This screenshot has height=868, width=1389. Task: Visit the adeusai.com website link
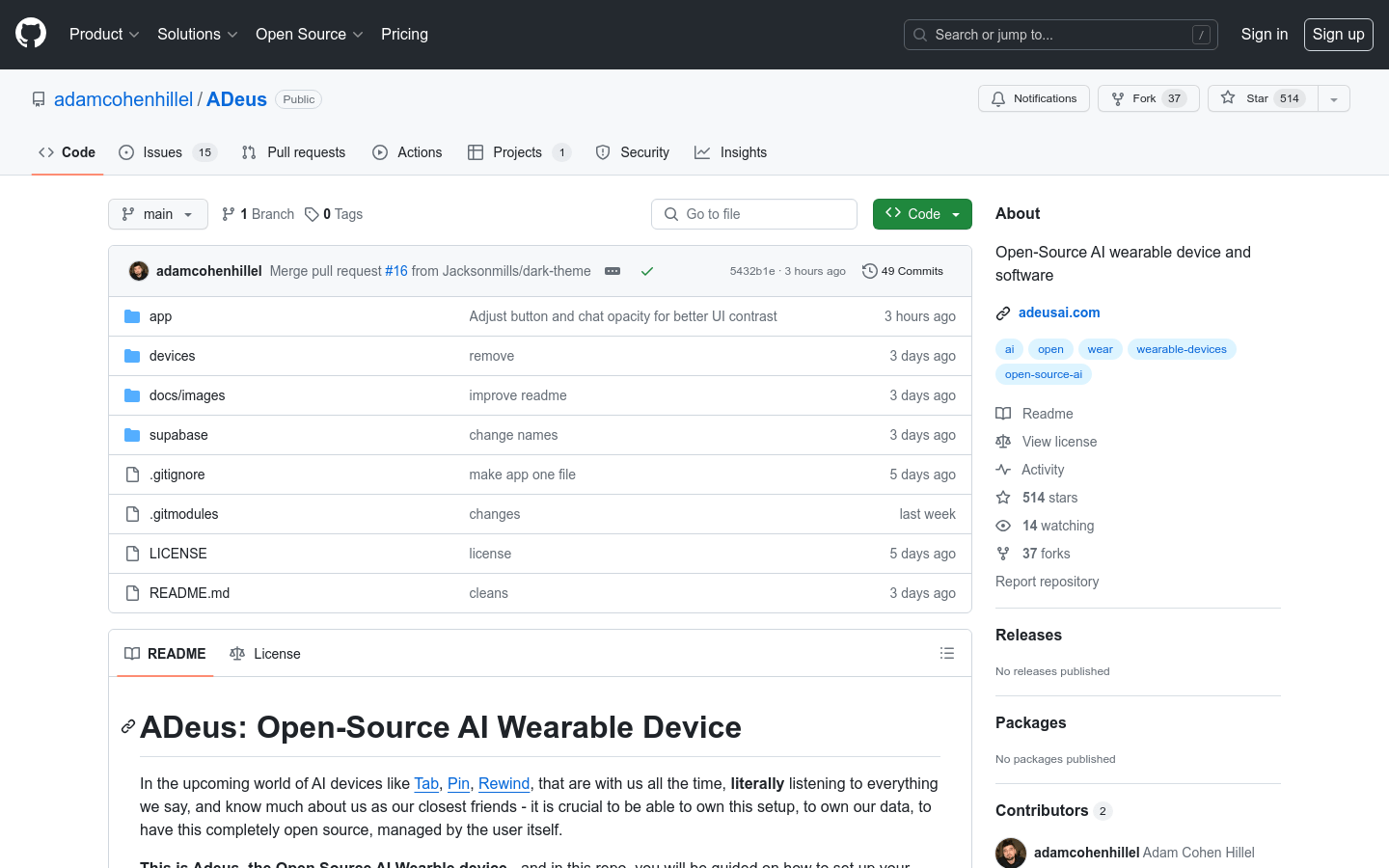(x=1059, y=312)
